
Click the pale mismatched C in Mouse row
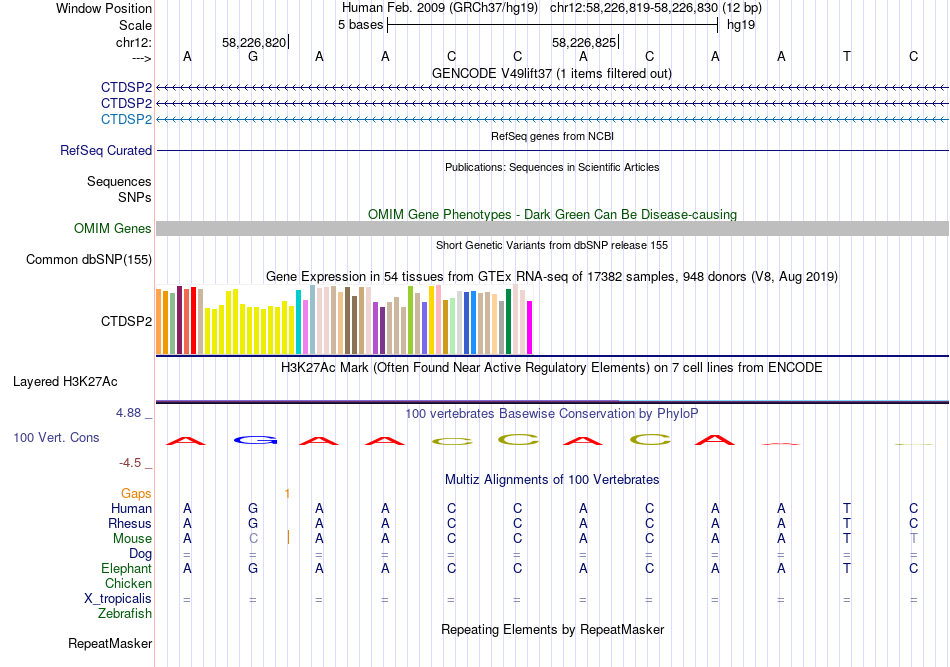click(x=253, y=539)
